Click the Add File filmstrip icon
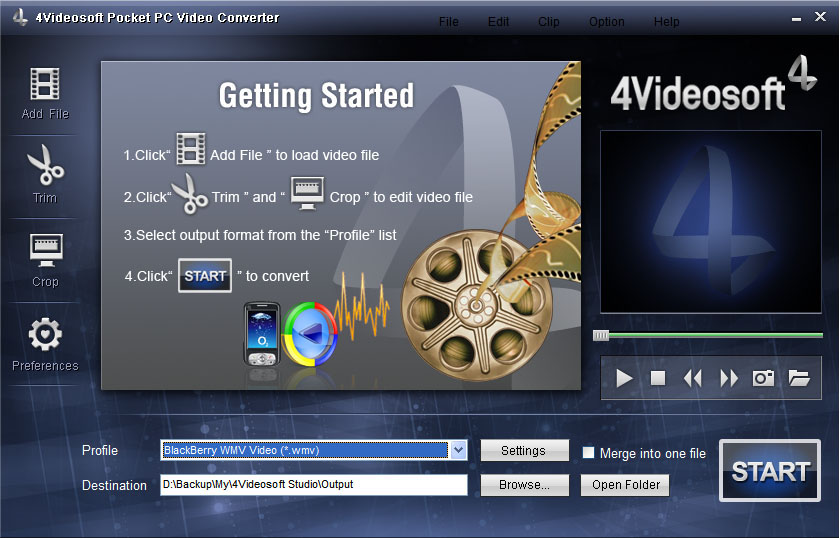Viewport: 840px width, 538px height. click(x=45, y=84)
